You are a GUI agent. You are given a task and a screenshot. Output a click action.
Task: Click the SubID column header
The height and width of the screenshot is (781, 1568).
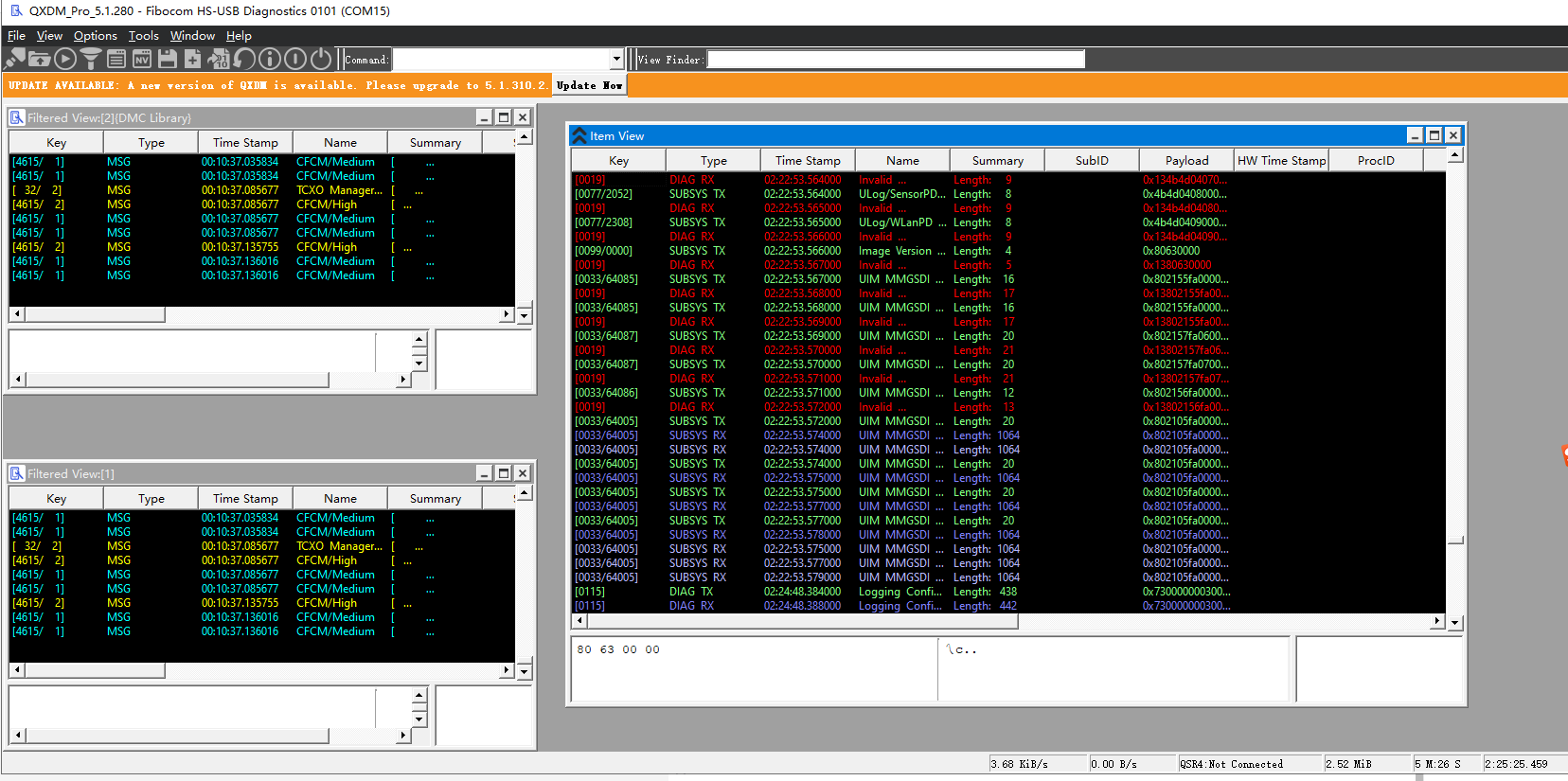point(1092,160)
